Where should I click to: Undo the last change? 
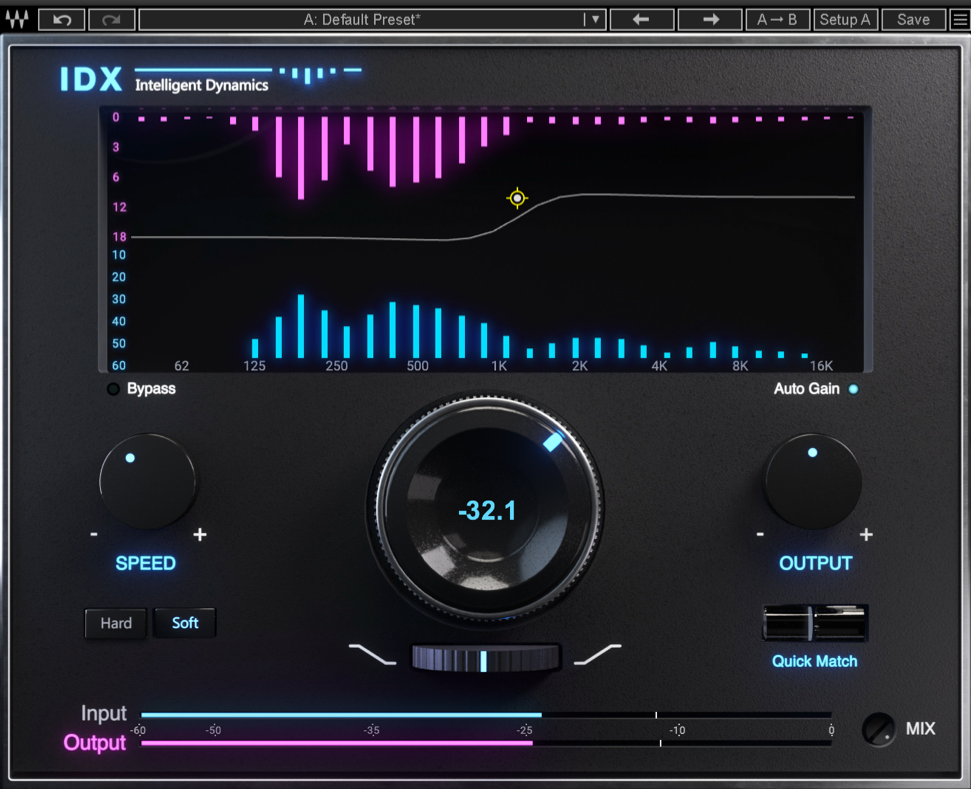(x=60, y=18)
